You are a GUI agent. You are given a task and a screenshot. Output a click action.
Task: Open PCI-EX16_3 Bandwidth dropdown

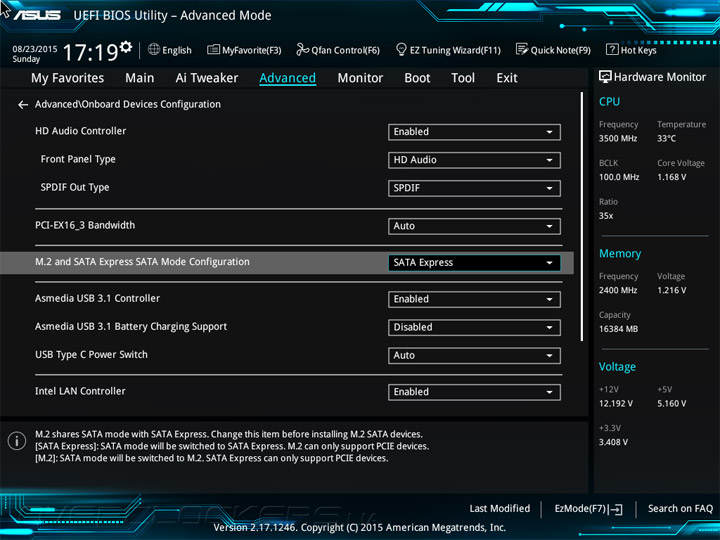click(474, 226)
